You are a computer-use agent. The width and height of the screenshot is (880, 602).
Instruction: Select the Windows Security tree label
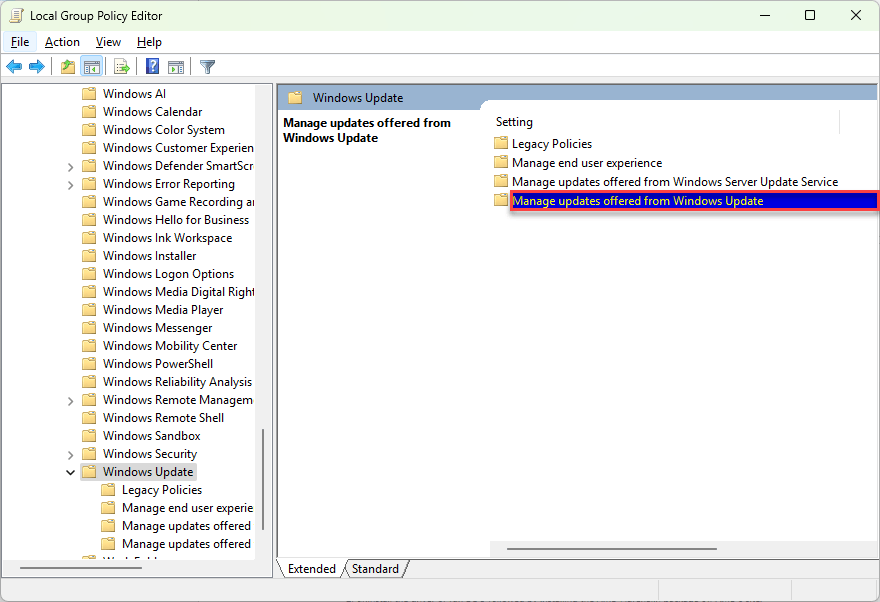pyautogui.click(x=150, y=454)
